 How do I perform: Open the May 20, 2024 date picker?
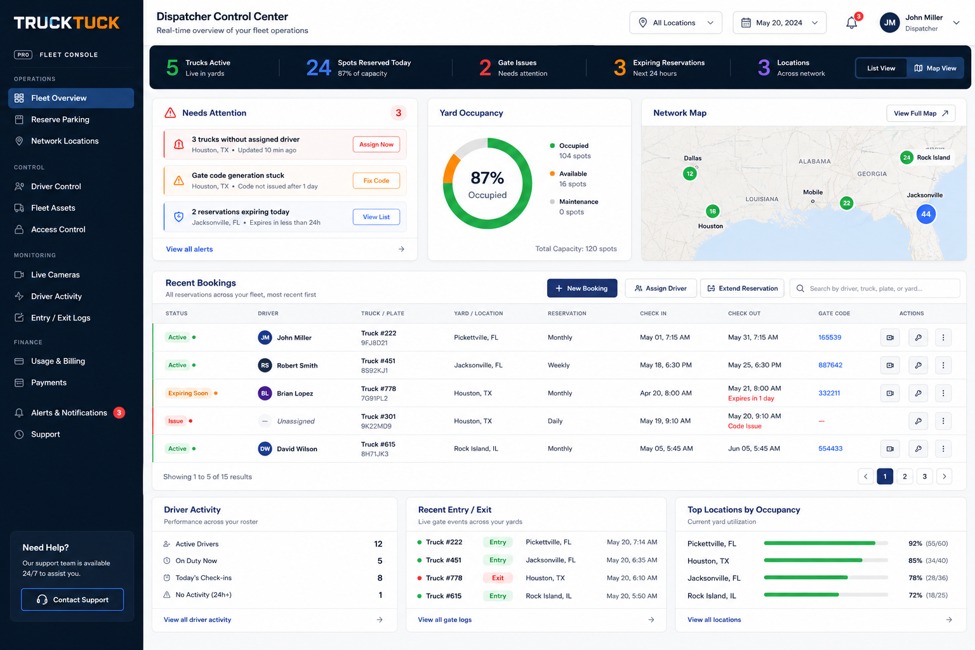tap(780, 23)
